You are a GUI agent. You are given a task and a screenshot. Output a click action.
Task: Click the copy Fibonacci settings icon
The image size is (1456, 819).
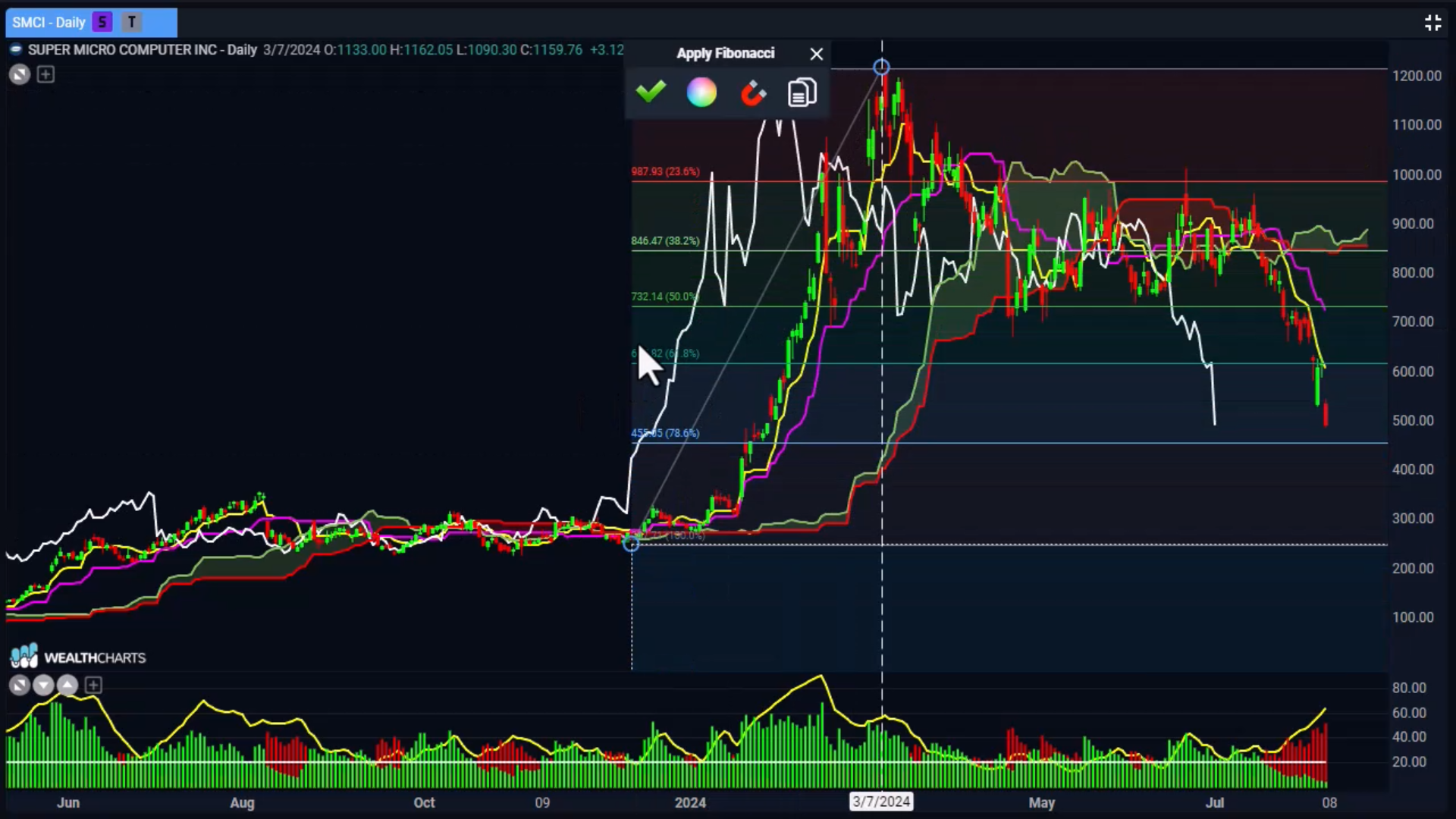tap(802, 93)
